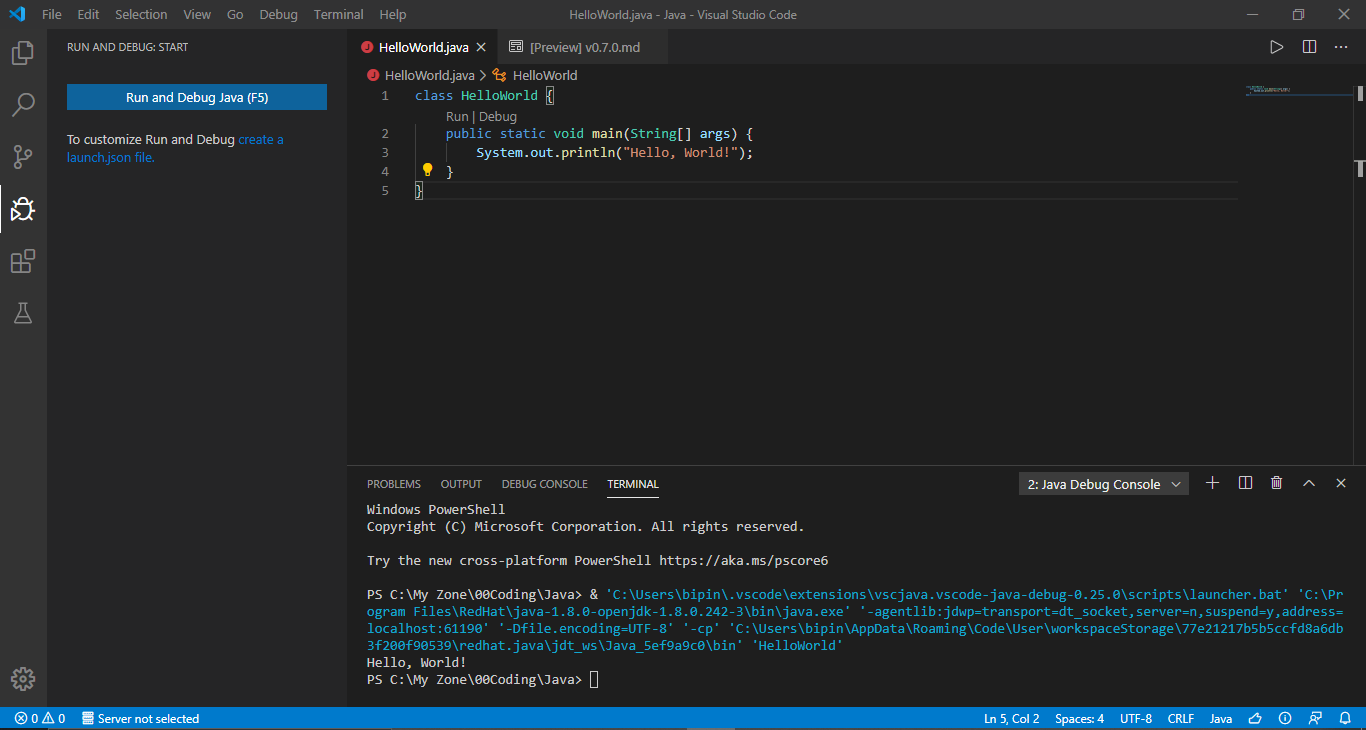
Task: Open the Testing beaker view
Action: 22,313
